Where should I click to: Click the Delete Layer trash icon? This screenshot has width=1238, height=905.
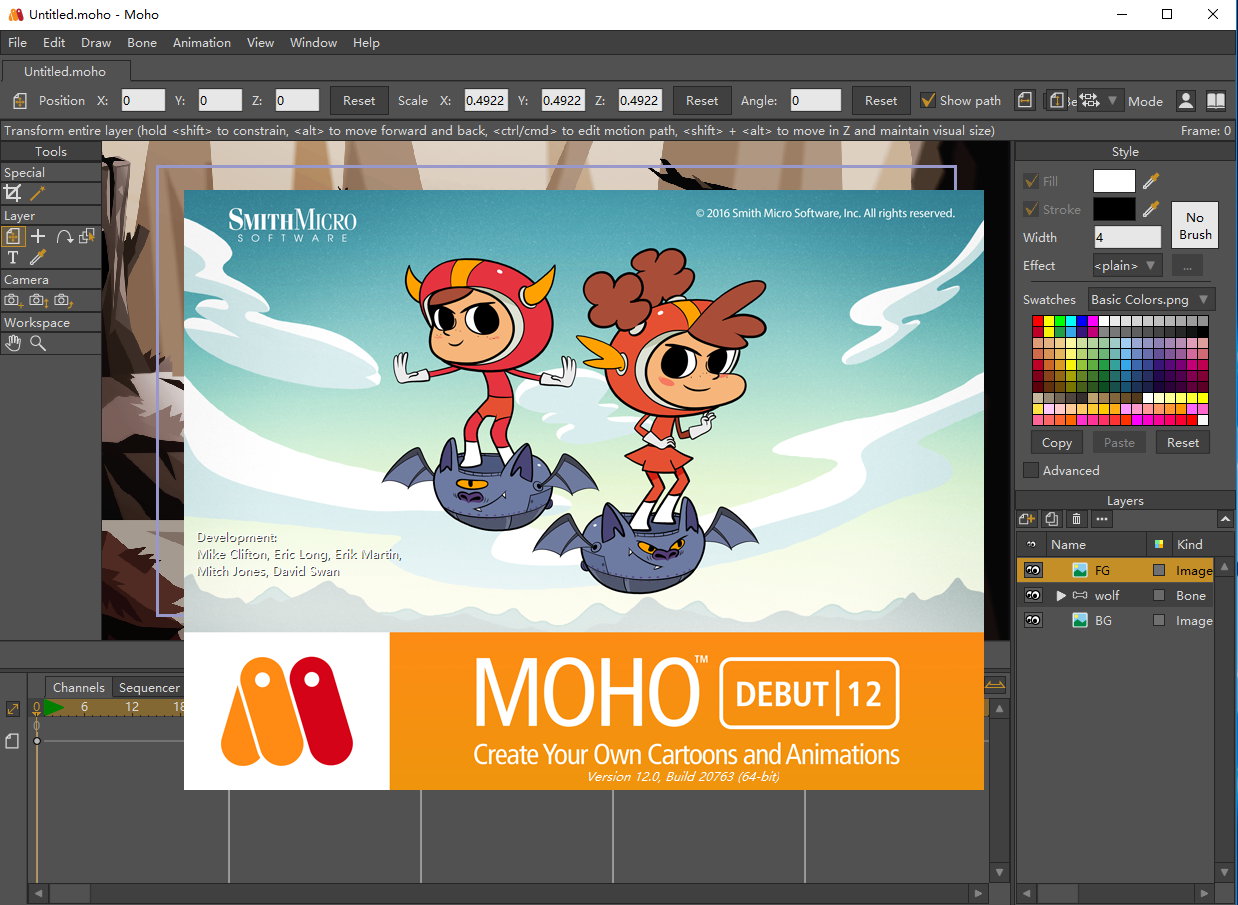pos(1077,519)
